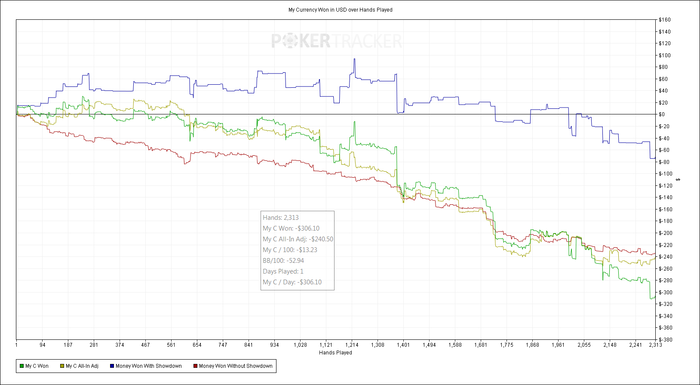Click the 2,148 x-axis tick label
Screen dimensions: 700x385
610,345
